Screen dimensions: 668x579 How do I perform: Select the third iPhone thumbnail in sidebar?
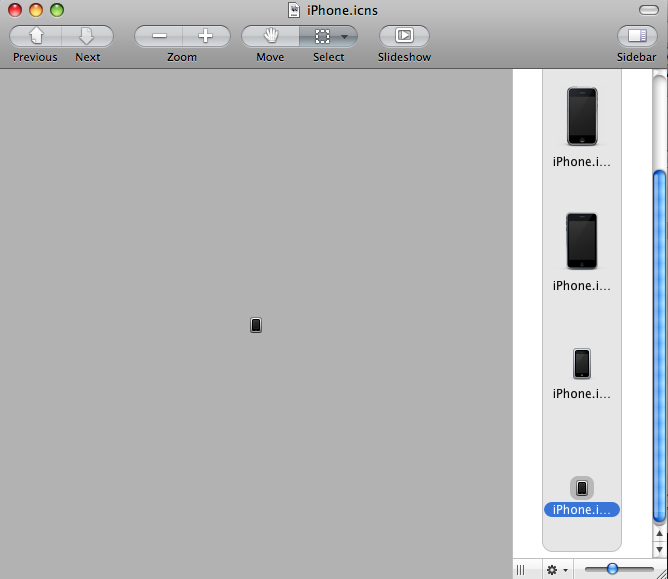pyautogui.click(x=582, y=363)
